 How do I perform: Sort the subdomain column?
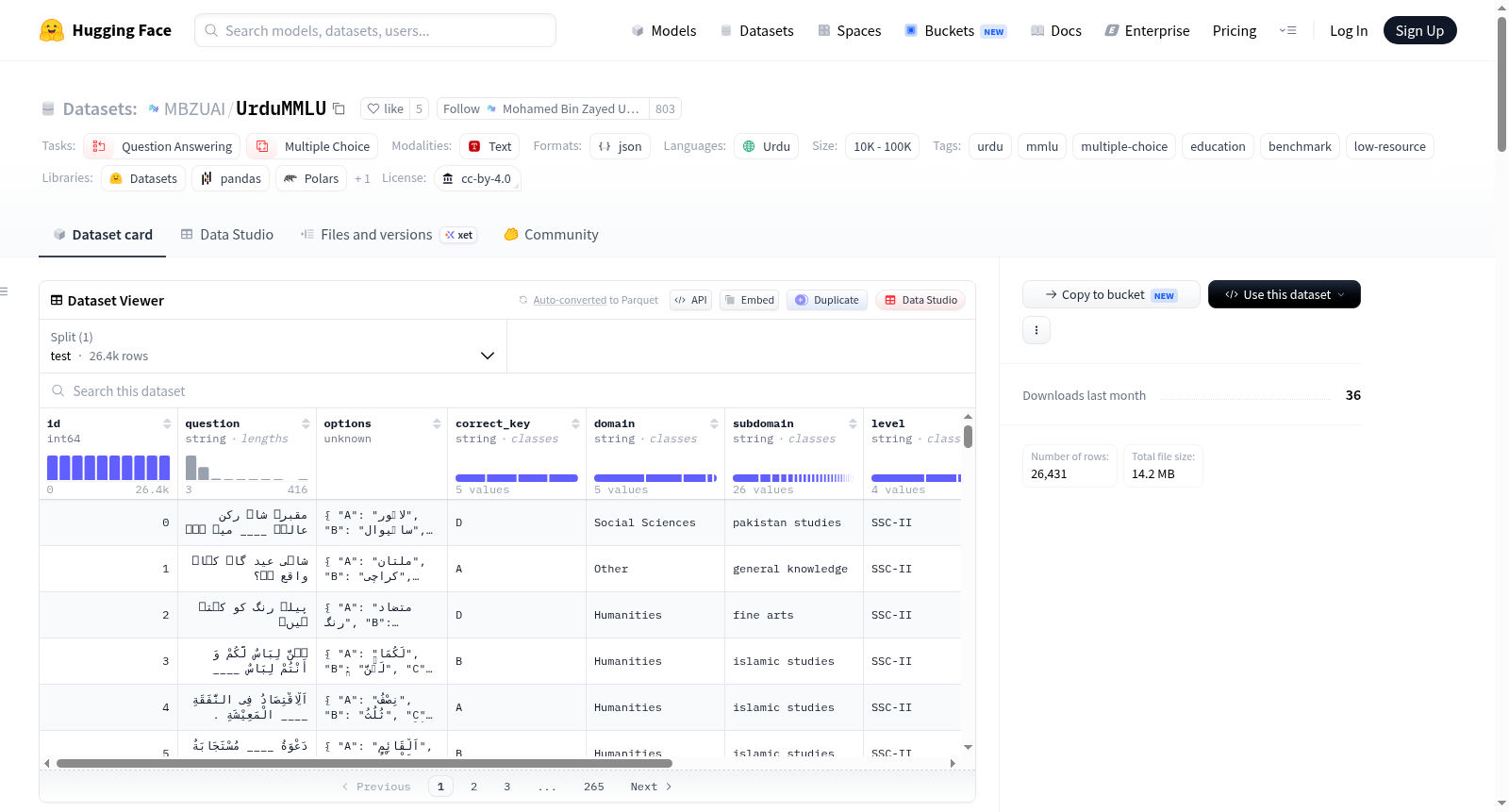(x=853, y=423)
